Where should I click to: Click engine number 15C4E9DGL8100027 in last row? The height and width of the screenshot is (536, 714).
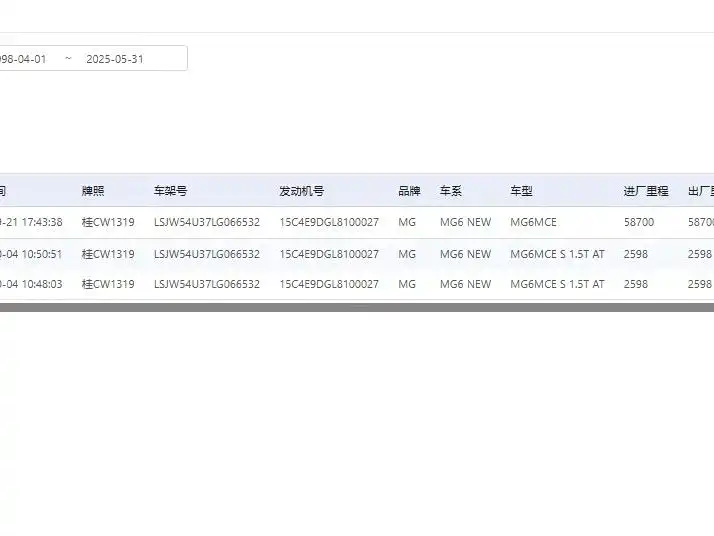329,284
